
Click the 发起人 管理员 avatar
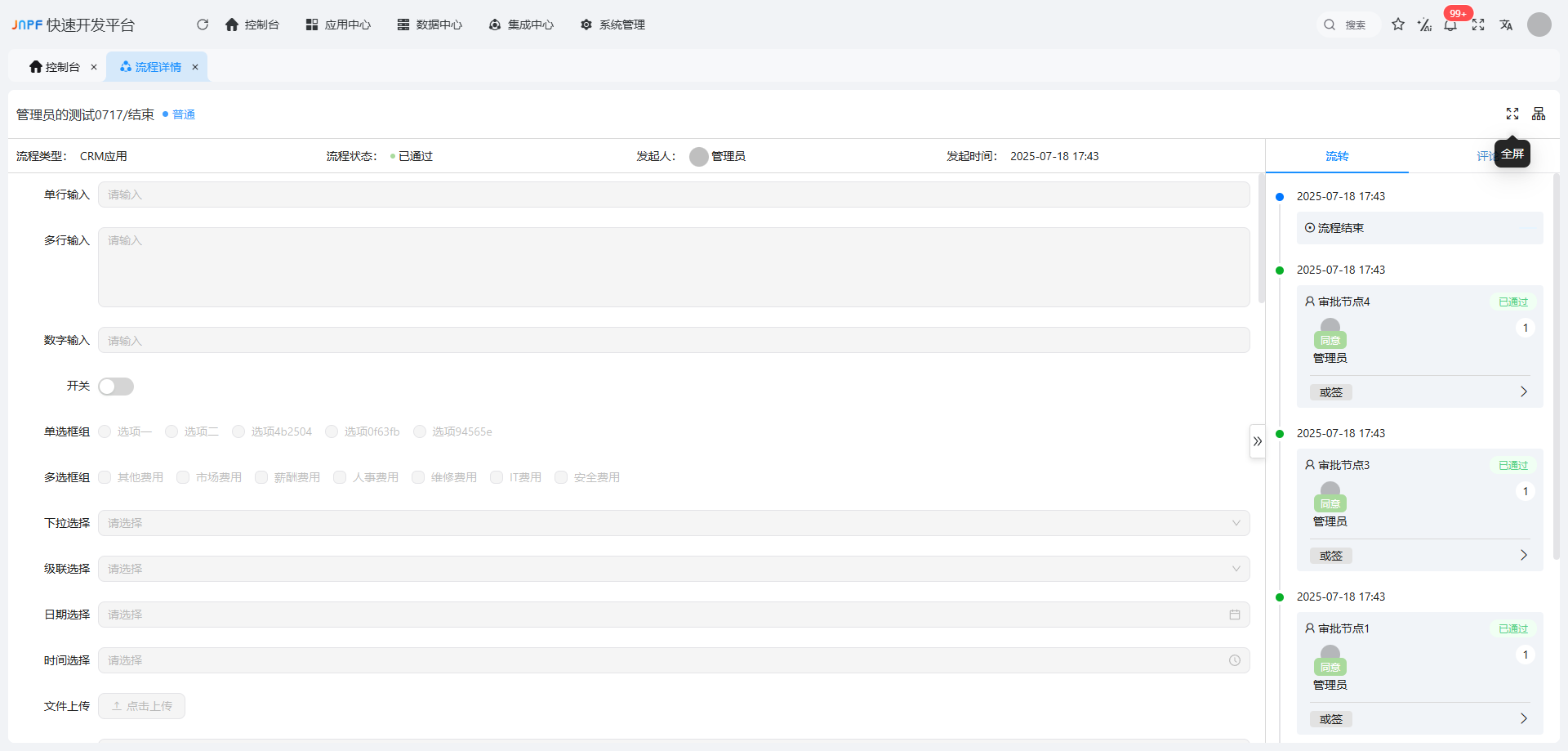coord(699,156)
